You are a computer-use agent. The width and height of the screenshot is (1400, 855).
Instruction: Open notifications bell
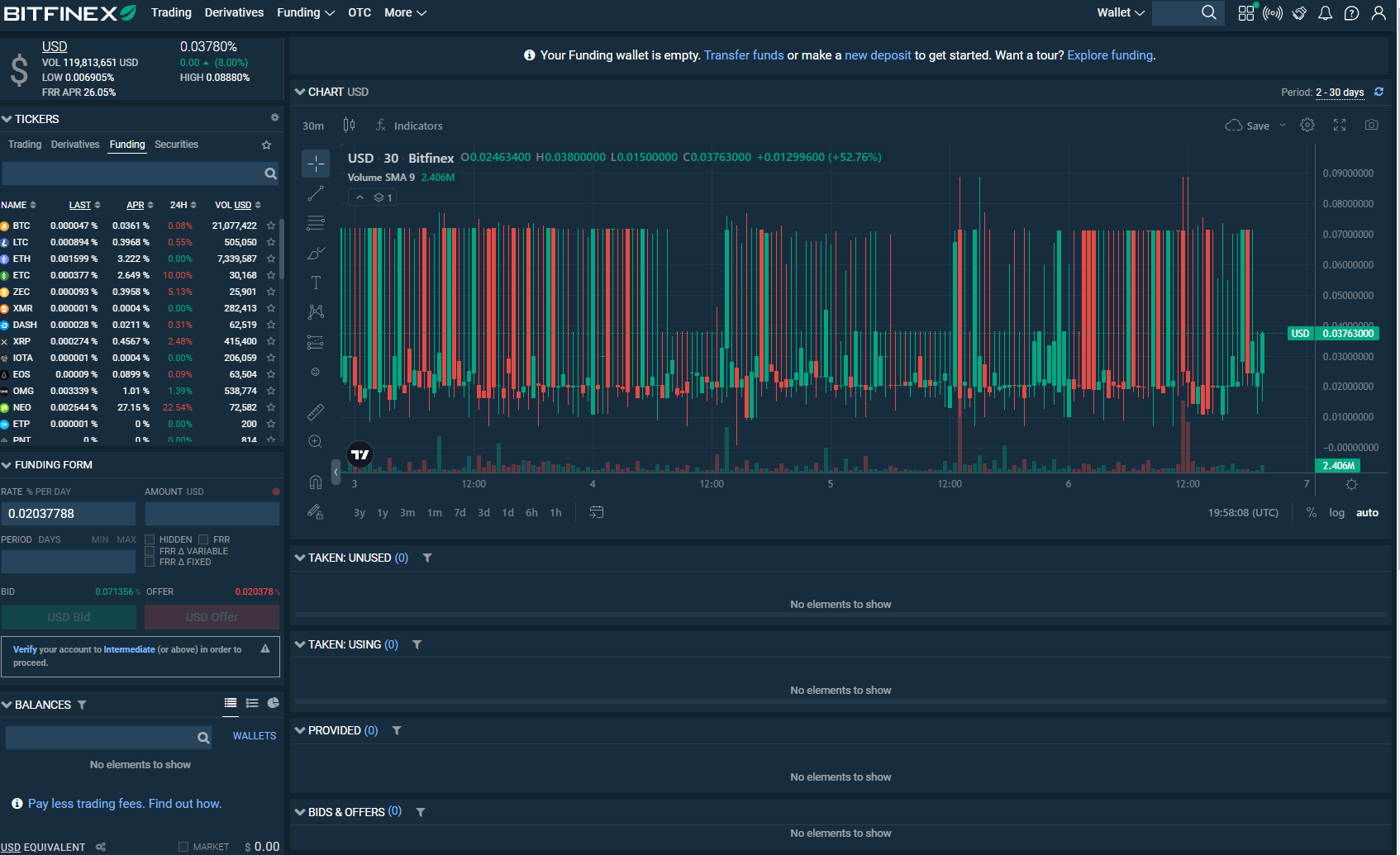click(1325, 13)
